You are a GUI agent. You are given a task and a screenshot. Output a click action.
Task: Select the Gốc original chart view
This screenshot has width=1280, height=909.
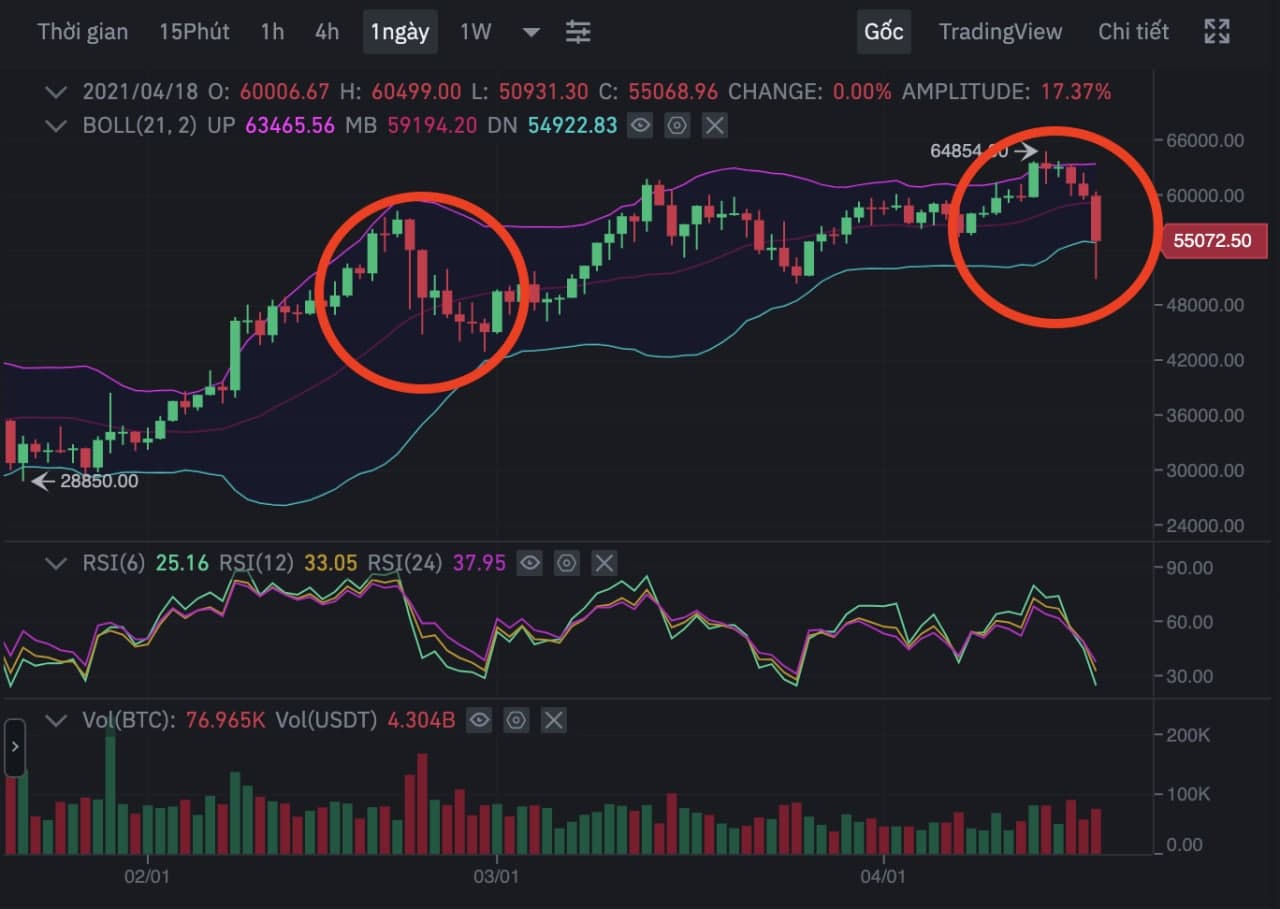click(x=884, y=31)
